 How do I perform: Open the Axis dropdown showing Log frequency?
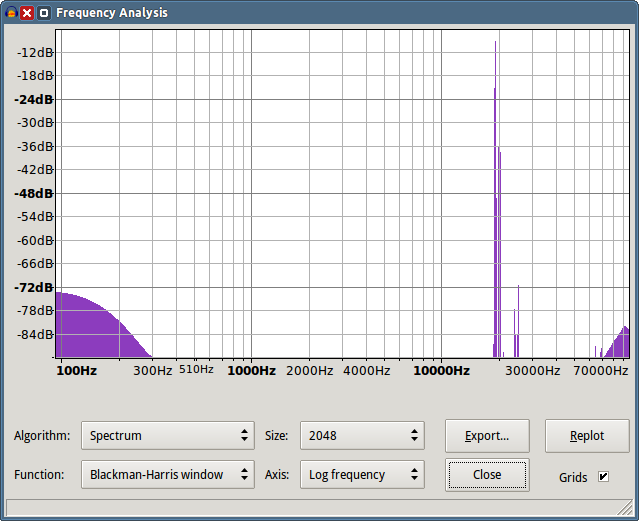click(x=362, y=475)
